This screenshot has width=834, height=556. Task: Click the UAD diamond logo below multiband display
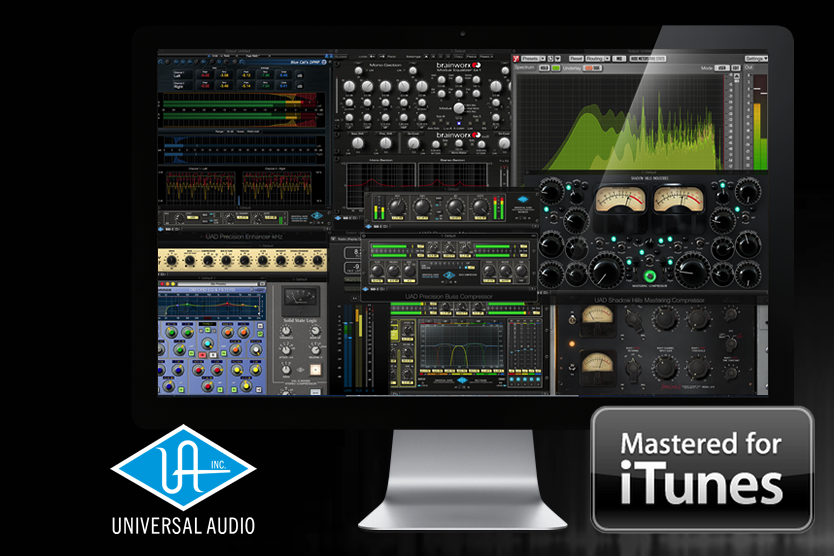coord(462,380)
